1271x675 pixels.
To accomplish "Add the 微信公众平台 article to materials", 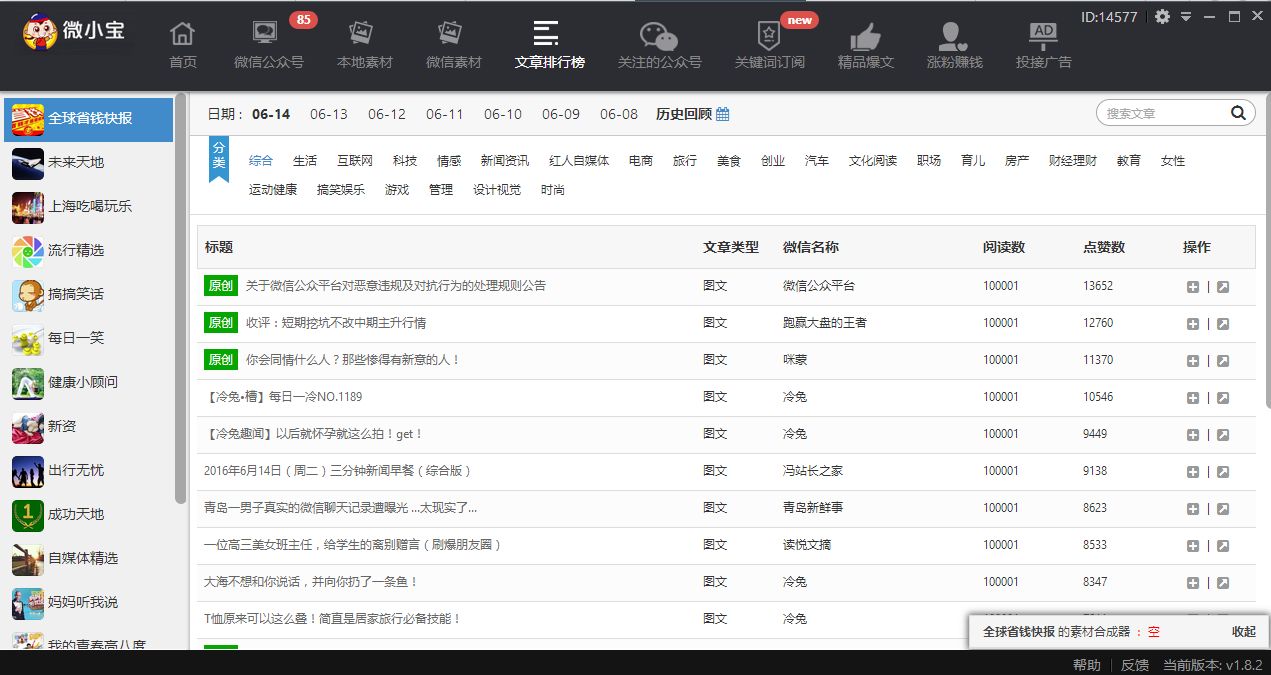I will pos(1193,287).
